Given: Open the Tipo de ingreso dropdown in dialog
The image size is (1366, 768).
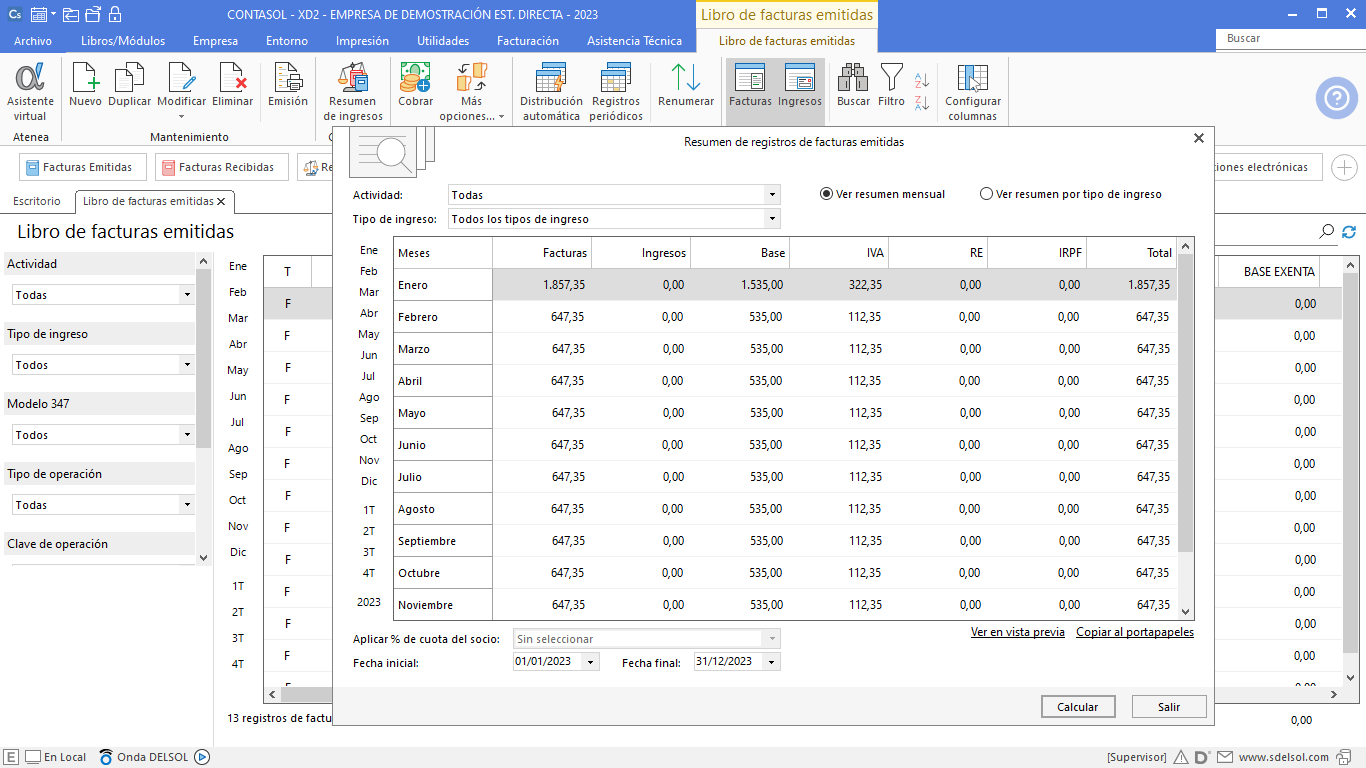Looking at the screenshot, I should tap(771, 219).
